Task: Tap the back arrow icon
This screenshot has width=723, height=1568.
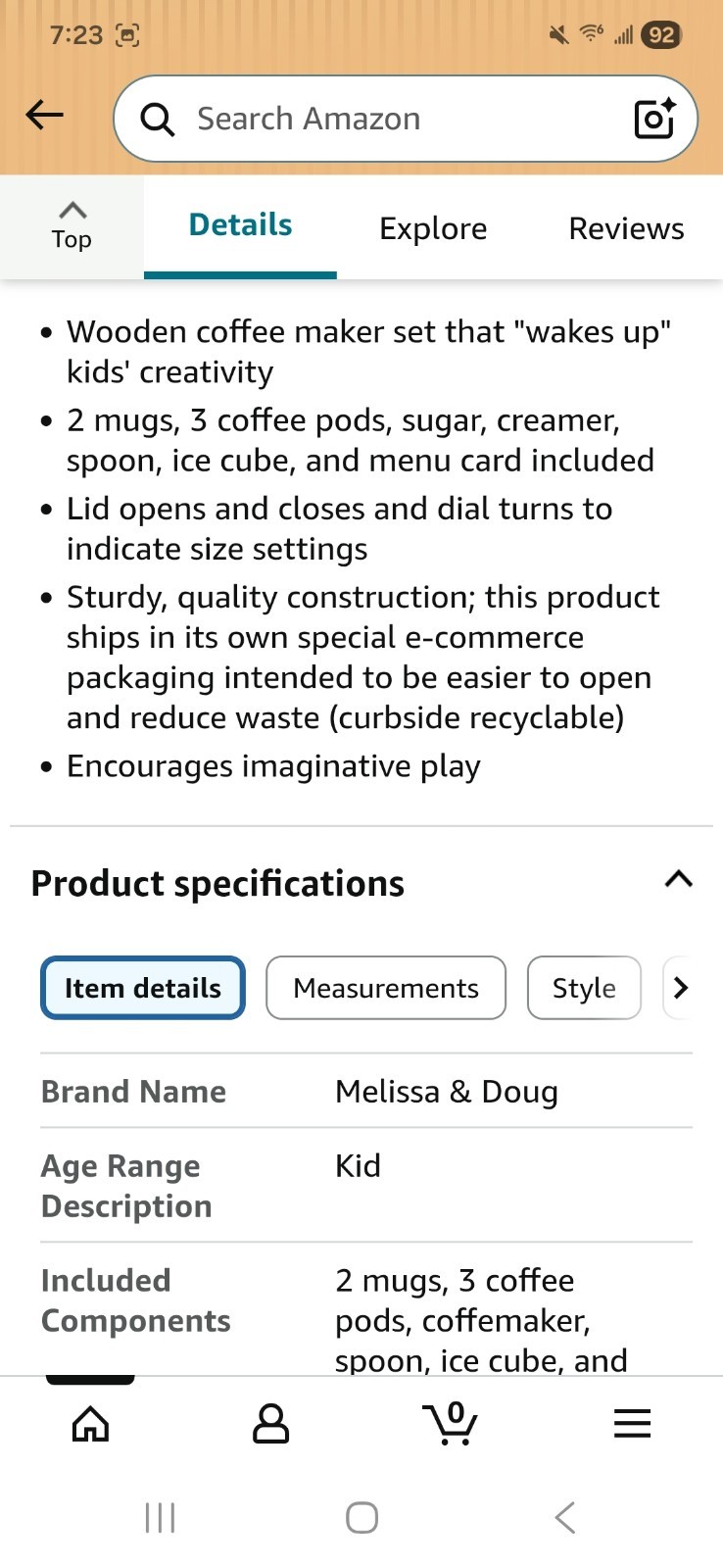Action: click(44, 116)
